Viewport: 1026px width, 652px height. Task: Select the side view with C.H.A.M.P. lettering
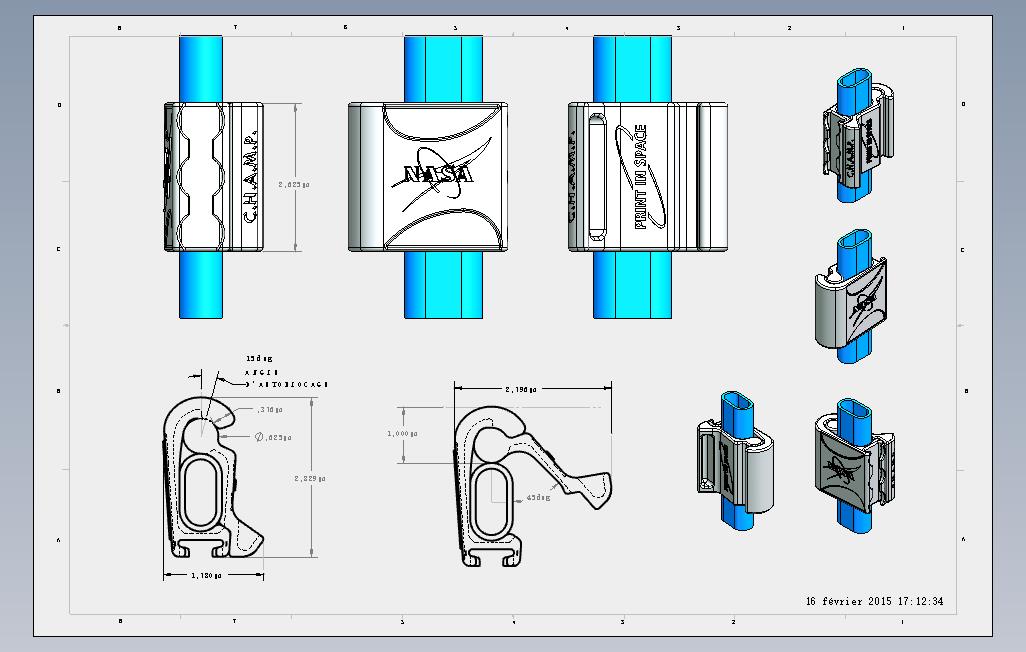(214, 177)
